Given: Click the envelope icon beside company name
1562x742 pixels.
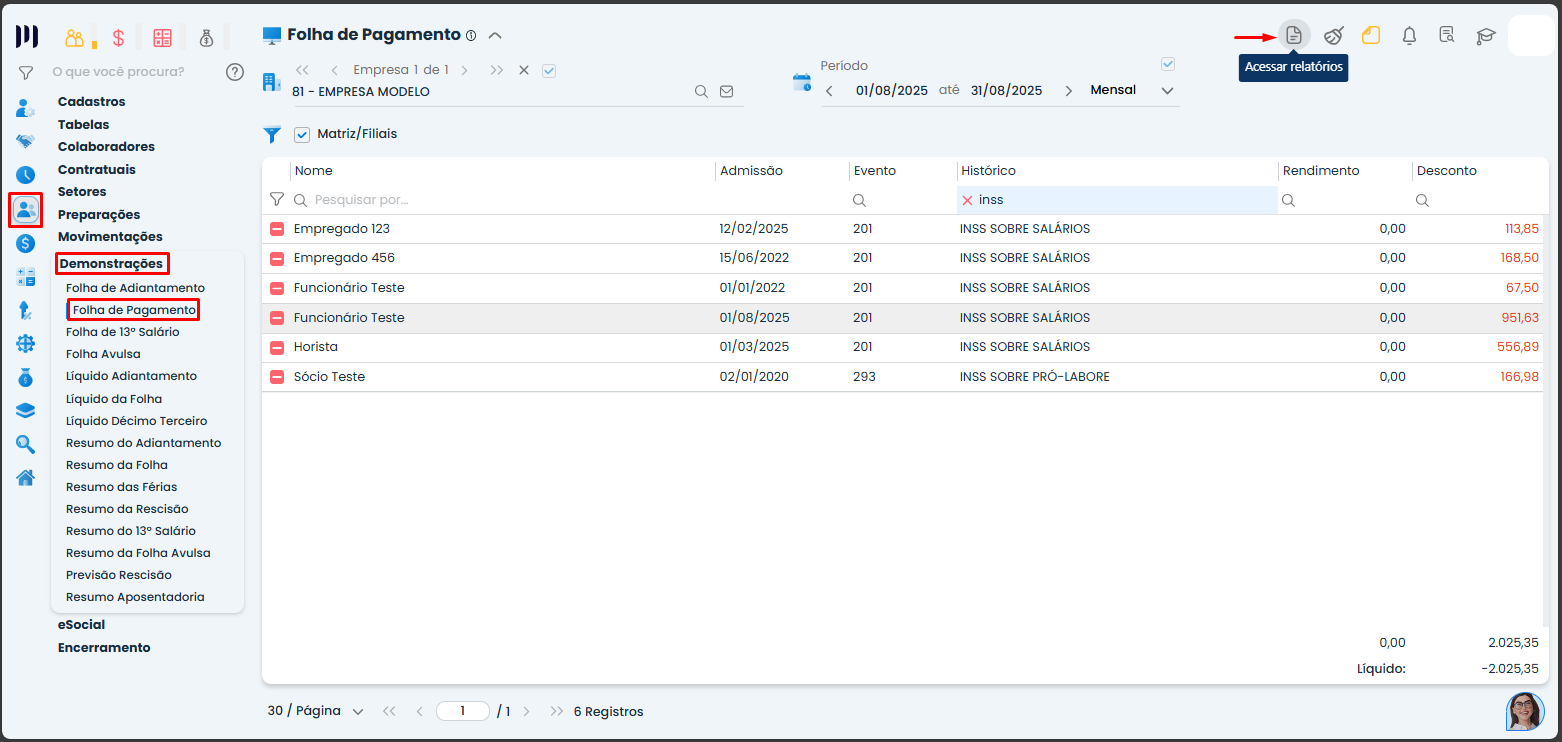Looking at the screenshot, I should (727, 92).
